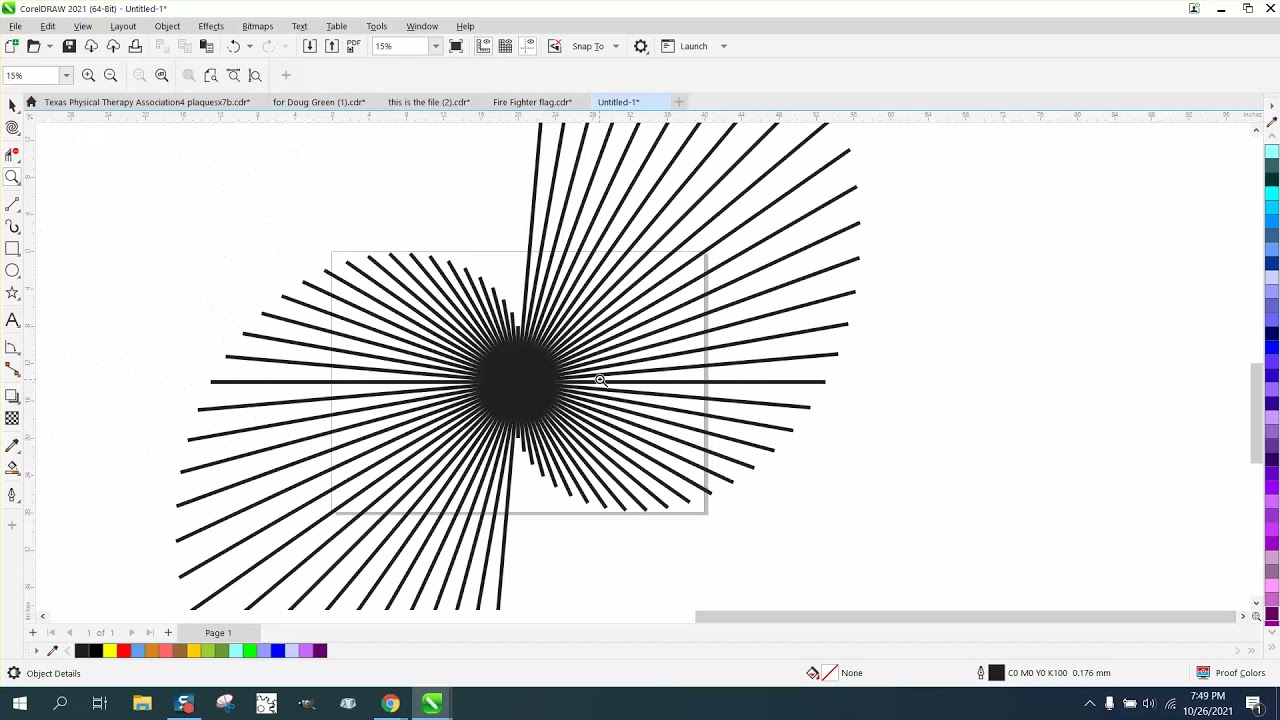The width and height of the screenshot is (1280, 720).
Task: Click the vertical scrollbar thumb
Action: tap(1257, 413)
